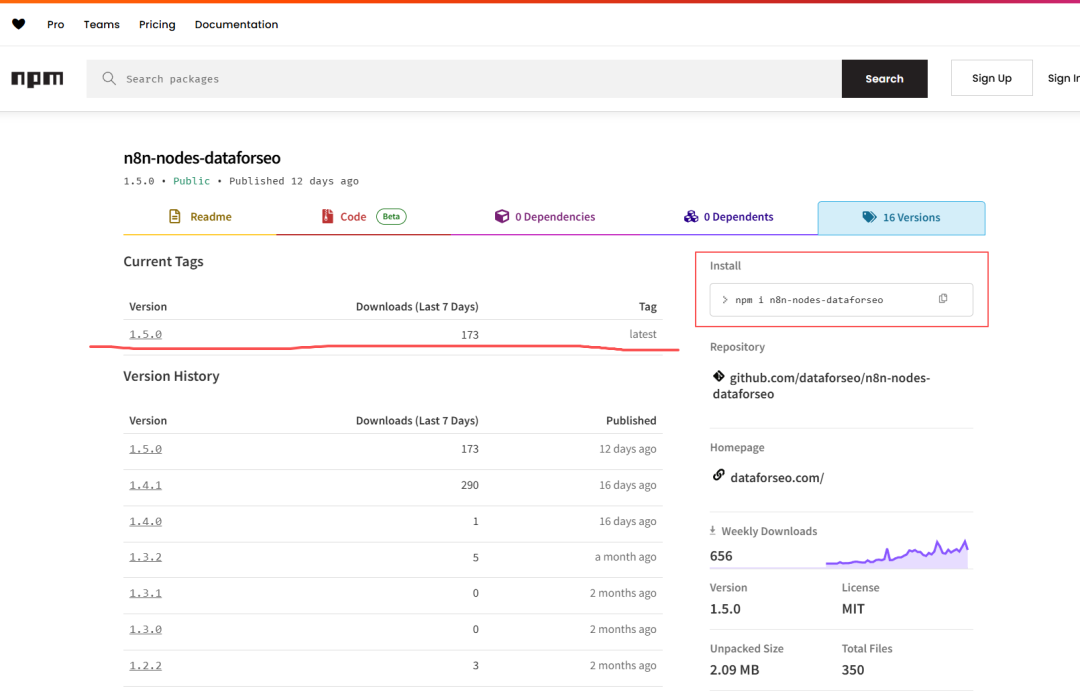This screenshot has width=1080, height=692.
Task: Click the homepage link chain icon
Action: 718,476
